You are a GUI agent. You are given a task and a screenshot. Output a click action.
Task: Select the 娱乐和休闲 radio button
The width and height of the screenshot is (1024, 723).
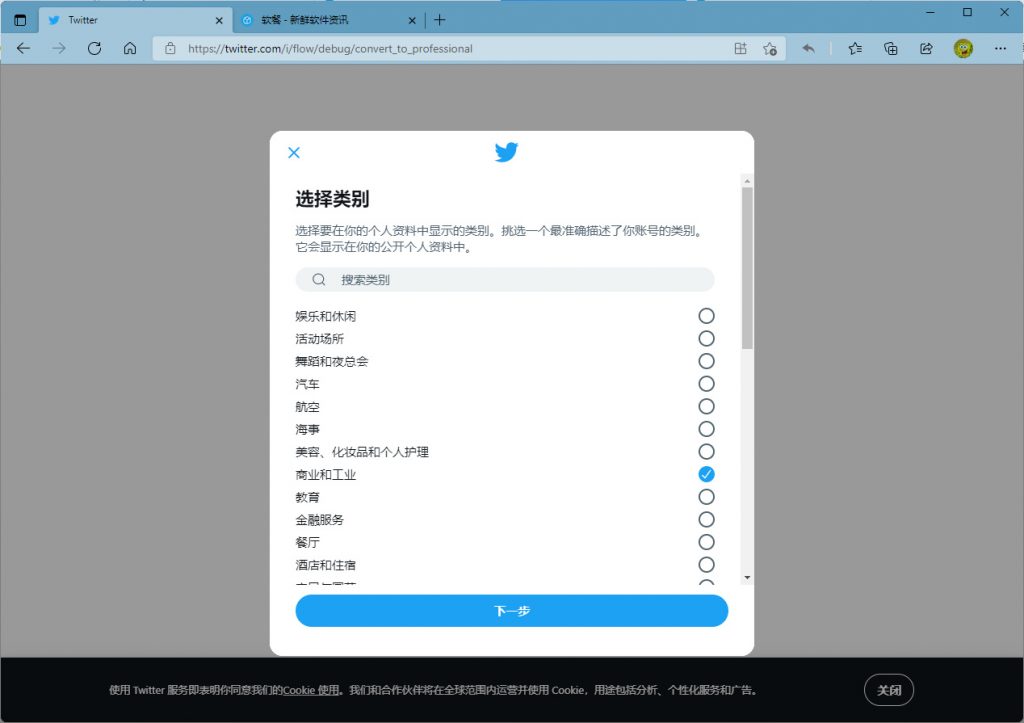click(706, 316)
